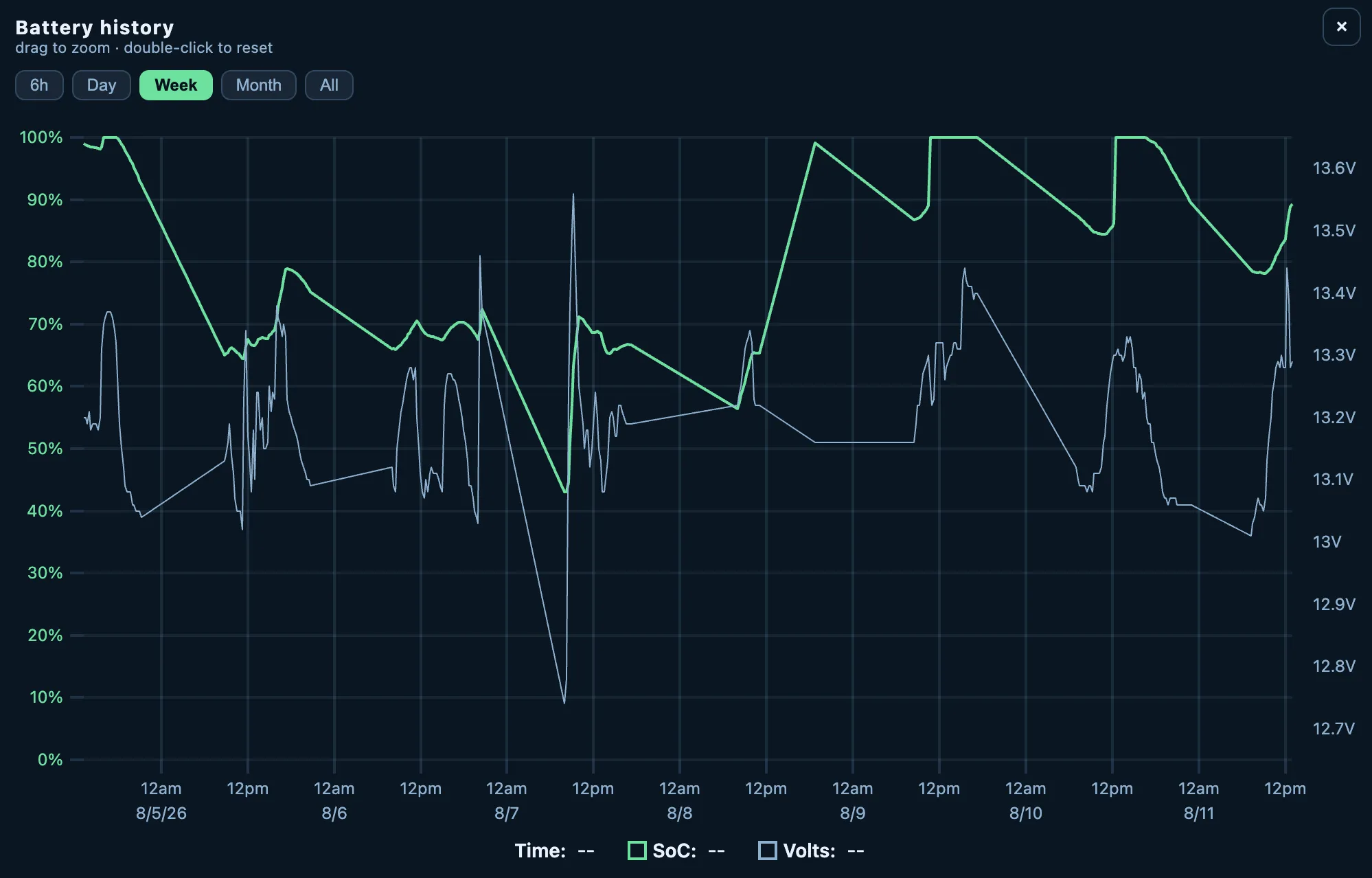The height and width of the screenshot is (878, 1372).
Task: Click the 'SoC:' legend label
Action: [674, 851]
